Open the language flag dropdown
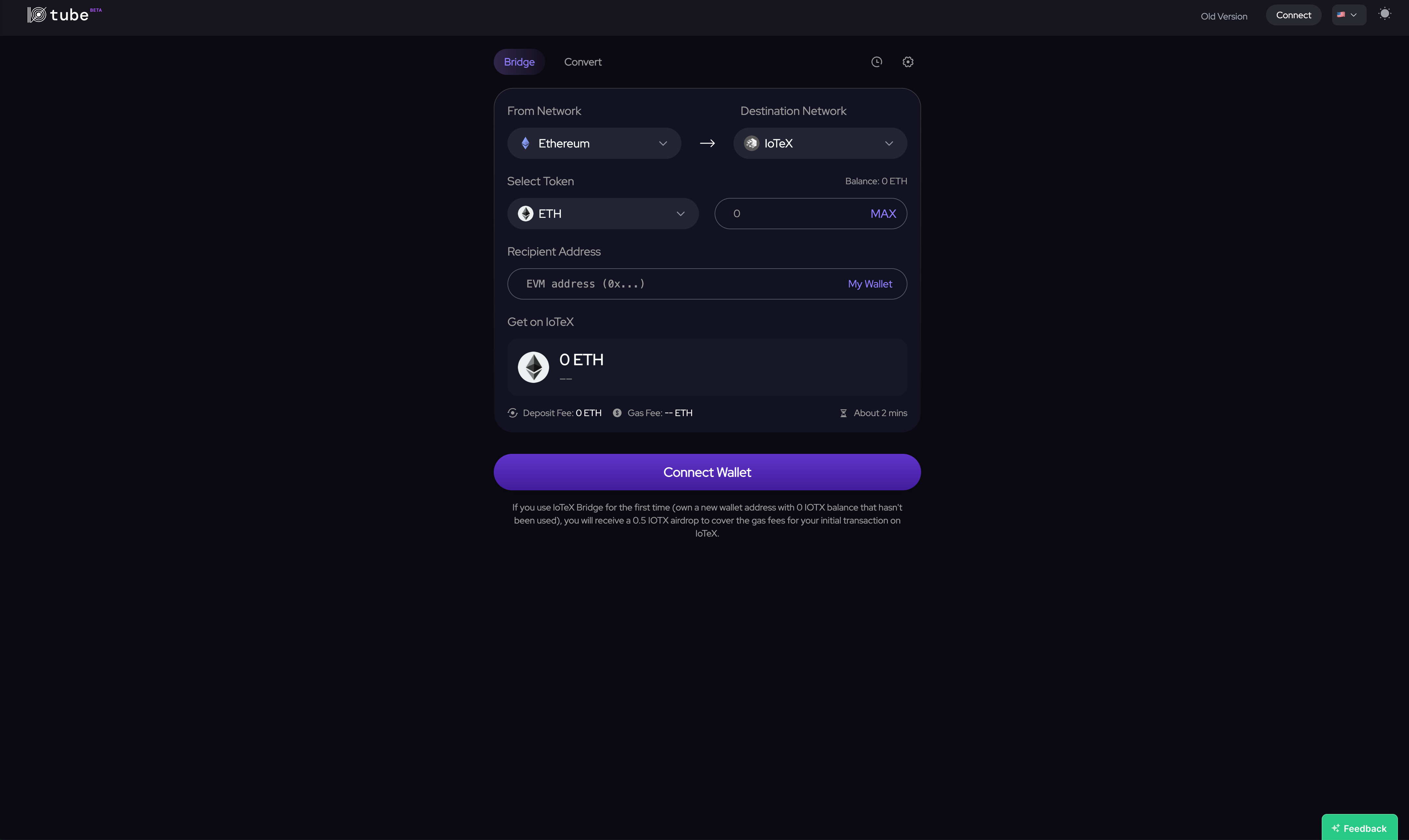1409x840 pixels. tap(1348, 15)
